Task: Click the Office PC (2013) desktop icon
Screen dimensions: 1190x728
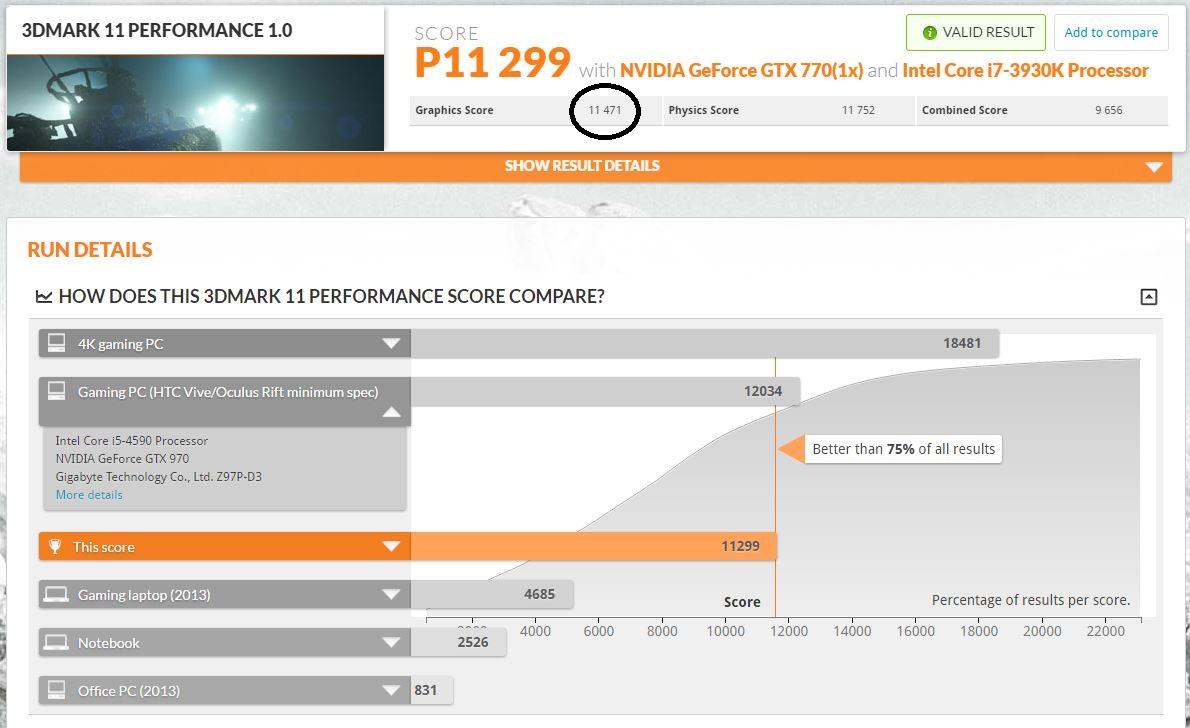Action: coord(56,689)
